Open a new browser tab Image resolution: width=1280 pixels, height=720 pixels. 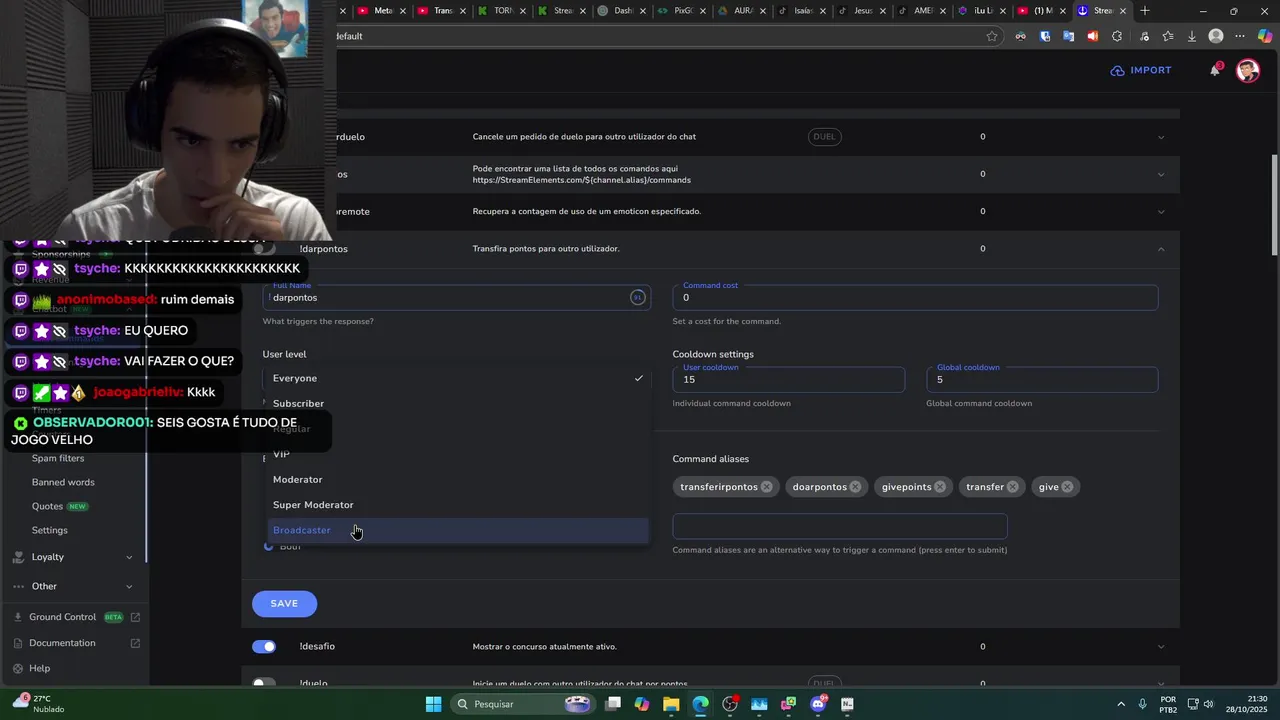pos(1145,11)
